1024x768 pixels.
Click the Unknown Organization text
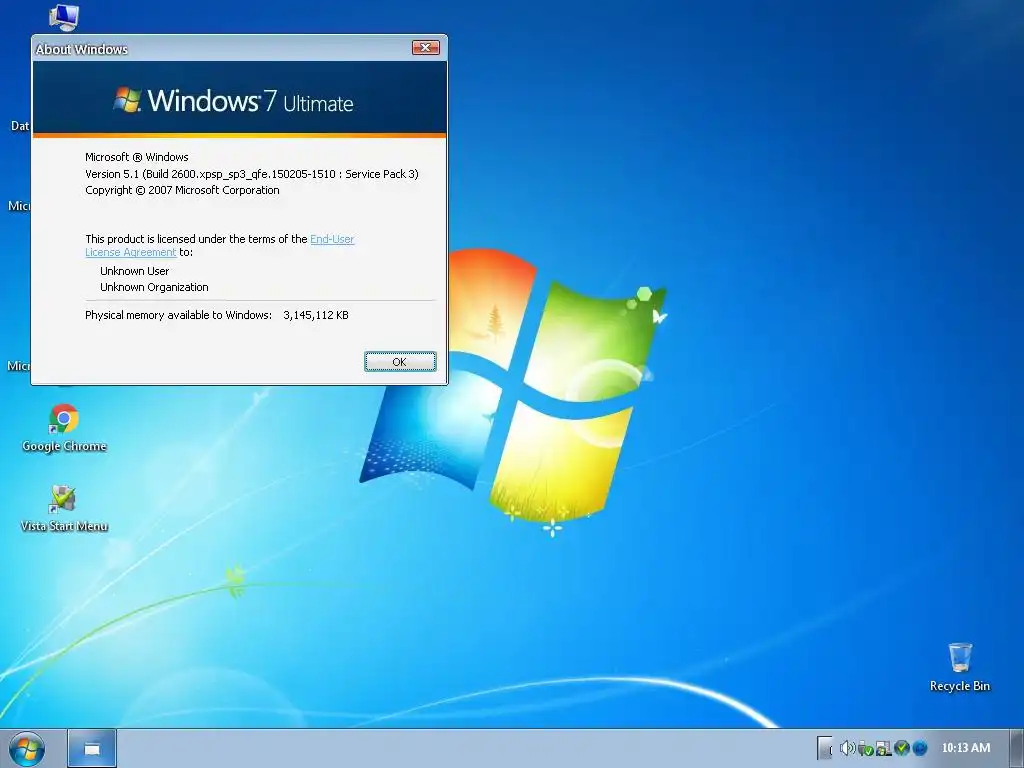(x=154, y=287)
